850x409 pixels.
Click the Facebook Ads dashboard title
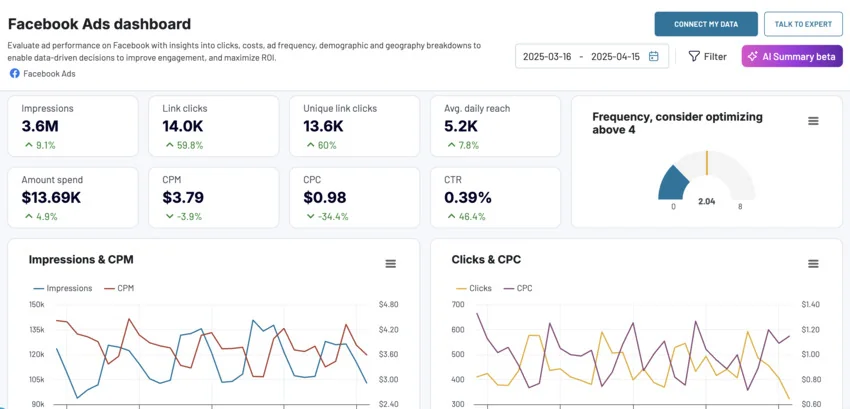99,24
